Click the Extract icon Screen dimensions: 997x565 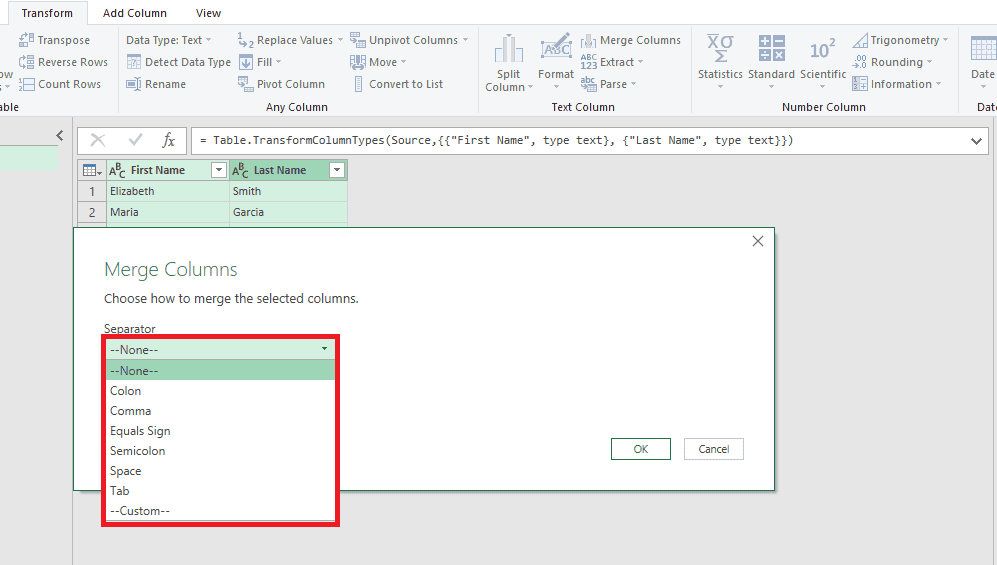coord(589,62)
